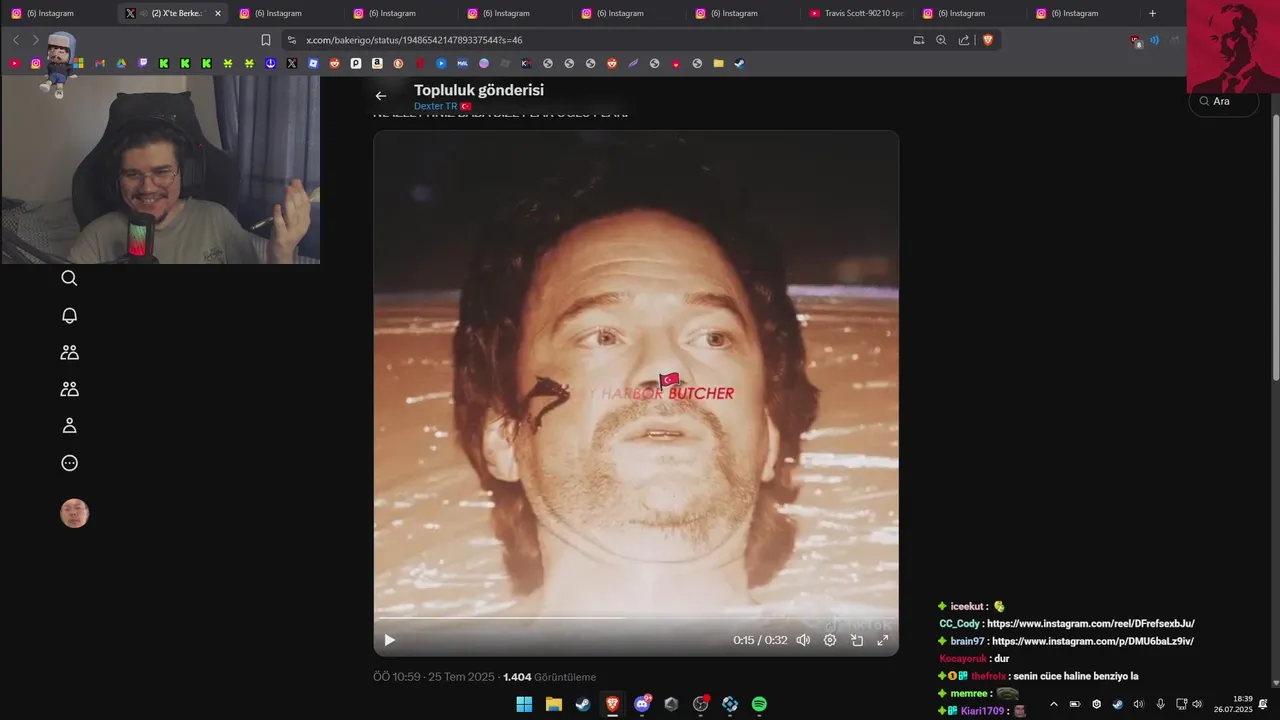Open the video settings gear
The height and width of the screenshot is (720, 1280).
[x=830, y=640]
